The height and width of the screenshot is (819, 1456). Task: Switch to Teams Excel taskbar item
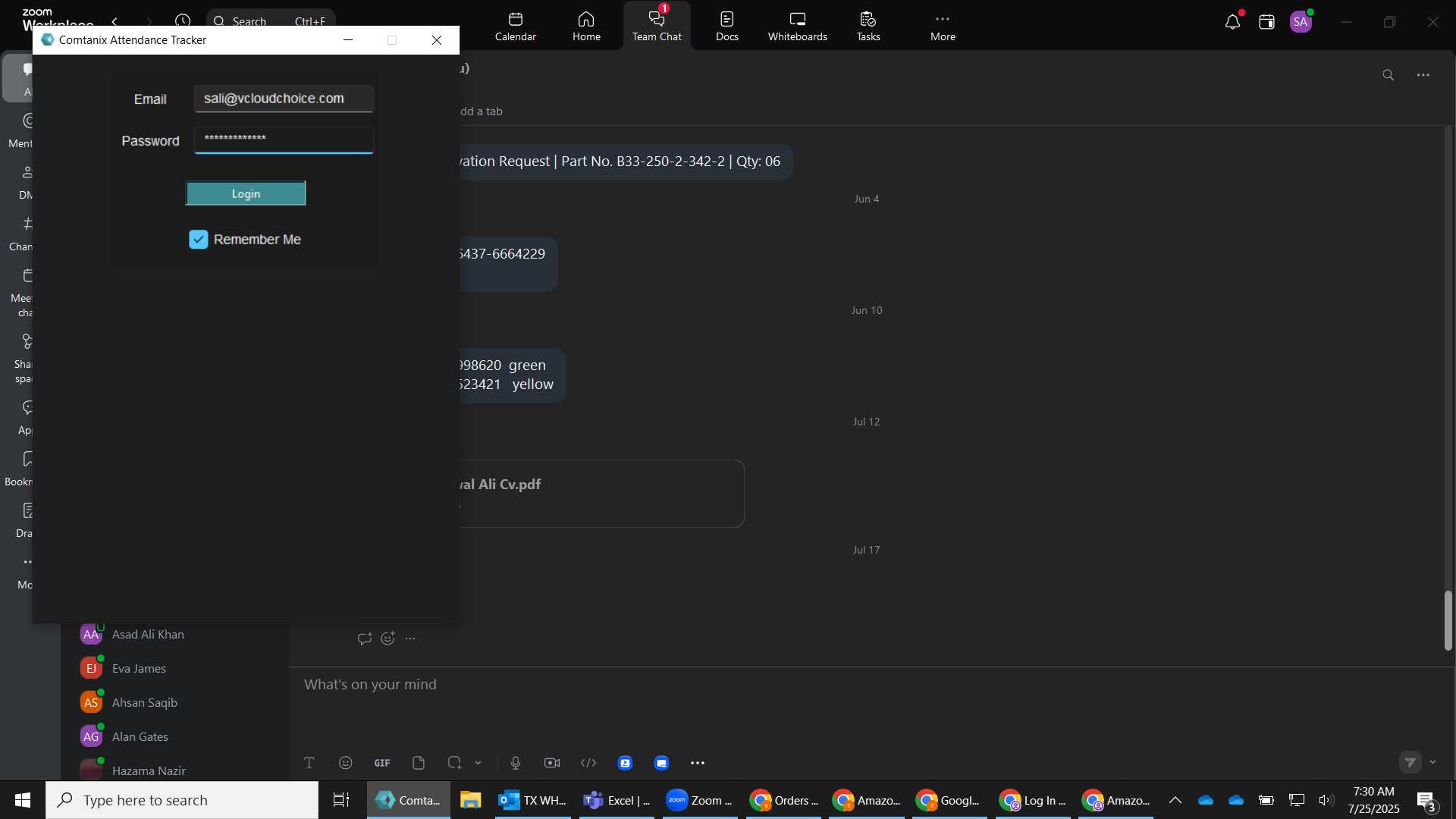pyautogui.click(x=617, y=800)
